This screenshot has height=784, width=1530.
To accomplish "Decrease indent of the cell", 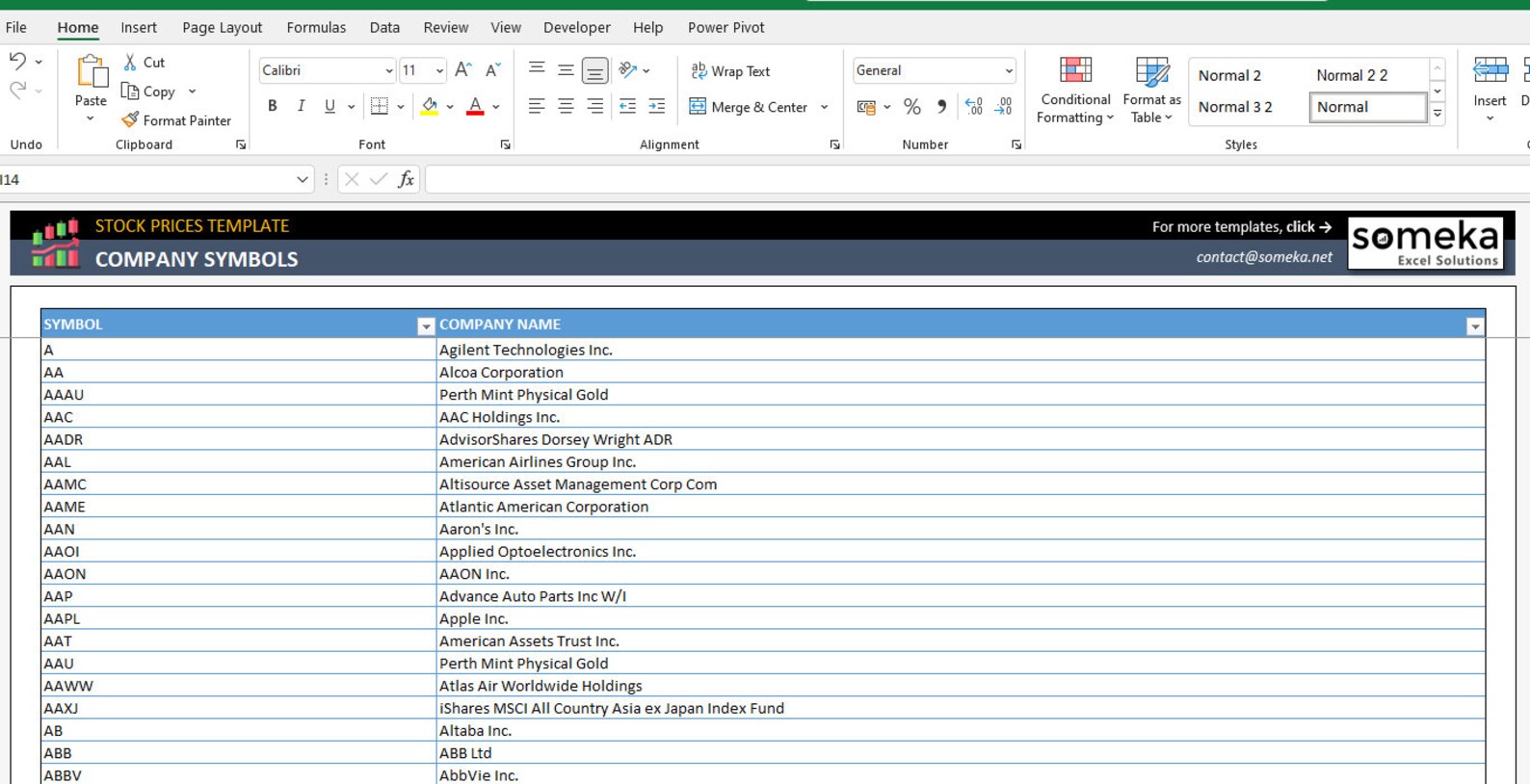I will 627,107.
